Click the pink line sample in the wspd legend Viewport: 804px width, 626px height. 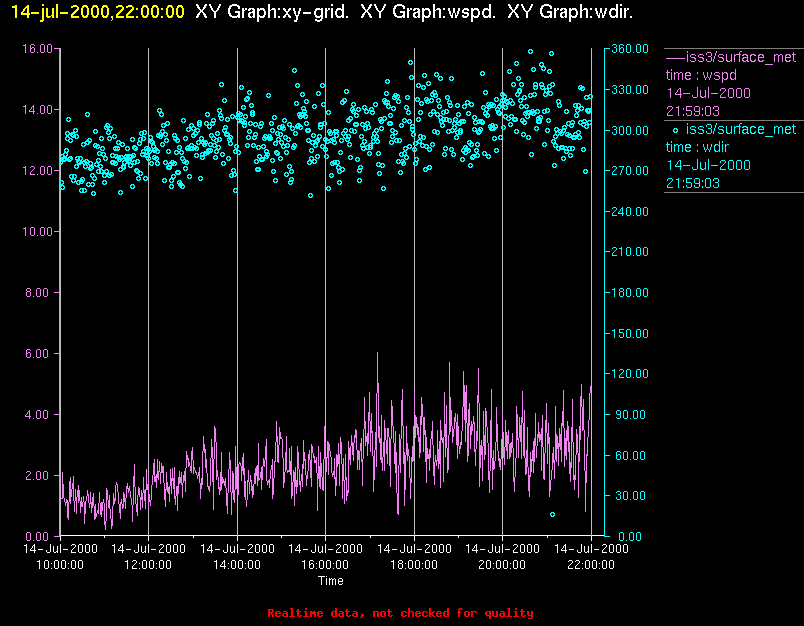[675, 57]
